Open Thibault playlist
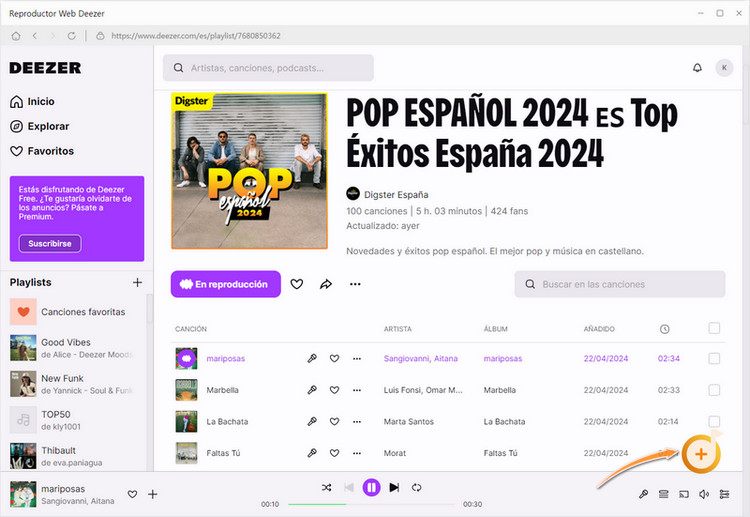Image resolution: width=750 pixels, height=517 pixels. 72,456
